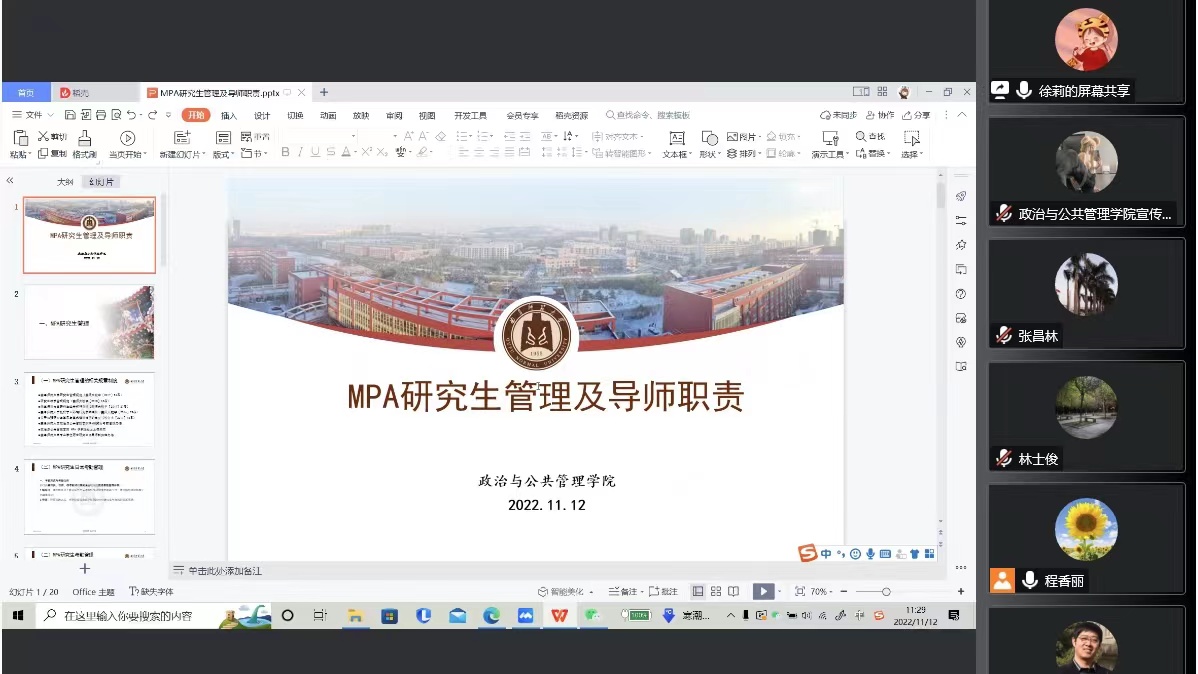The height and width of the screenshot is (674, 1198).
Task: Toggle Bold formatting button
Action: (285, 153)
